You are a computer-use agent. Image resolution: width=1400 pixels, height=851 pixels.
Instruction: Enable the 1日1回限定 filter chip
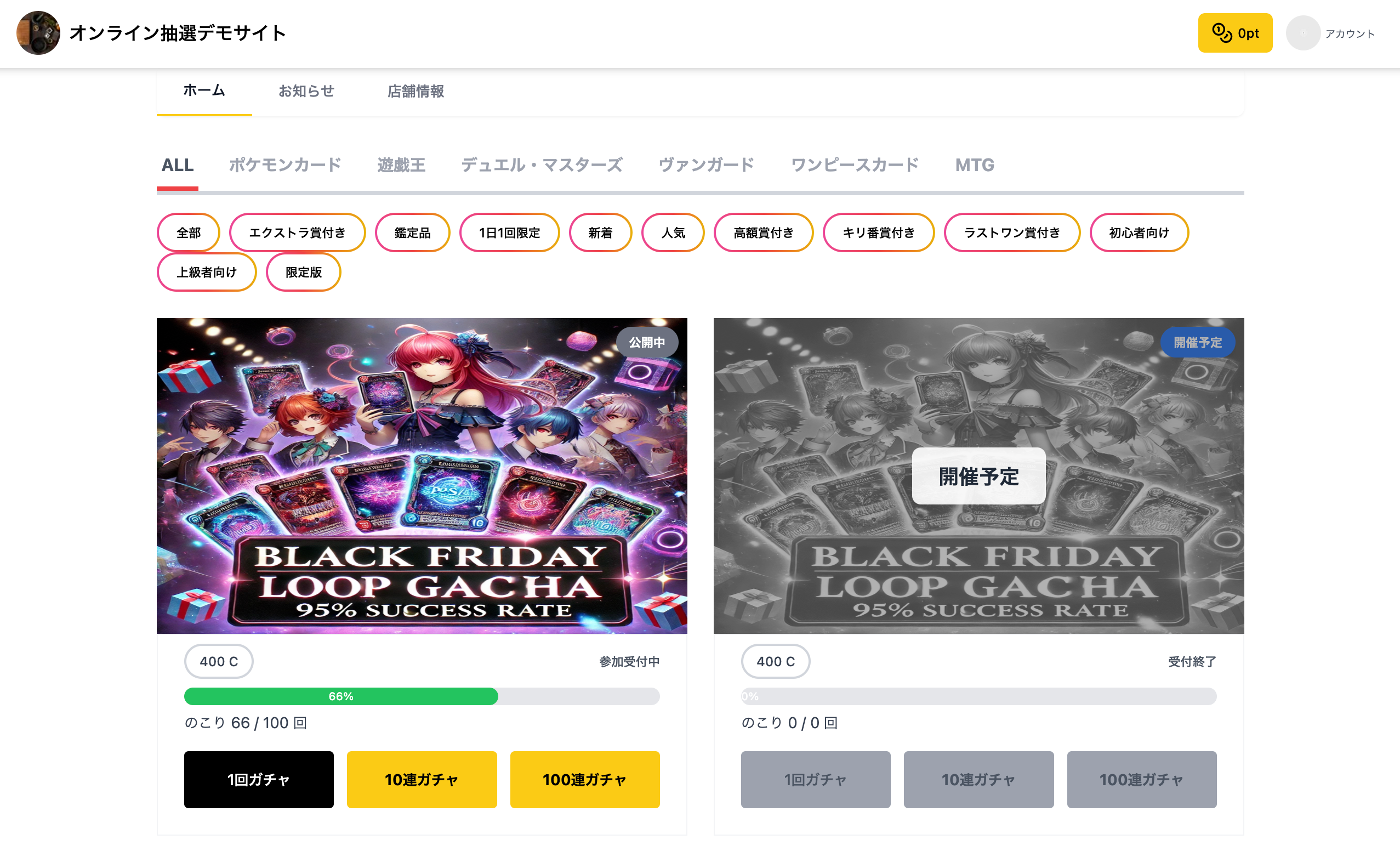point(509,232)
